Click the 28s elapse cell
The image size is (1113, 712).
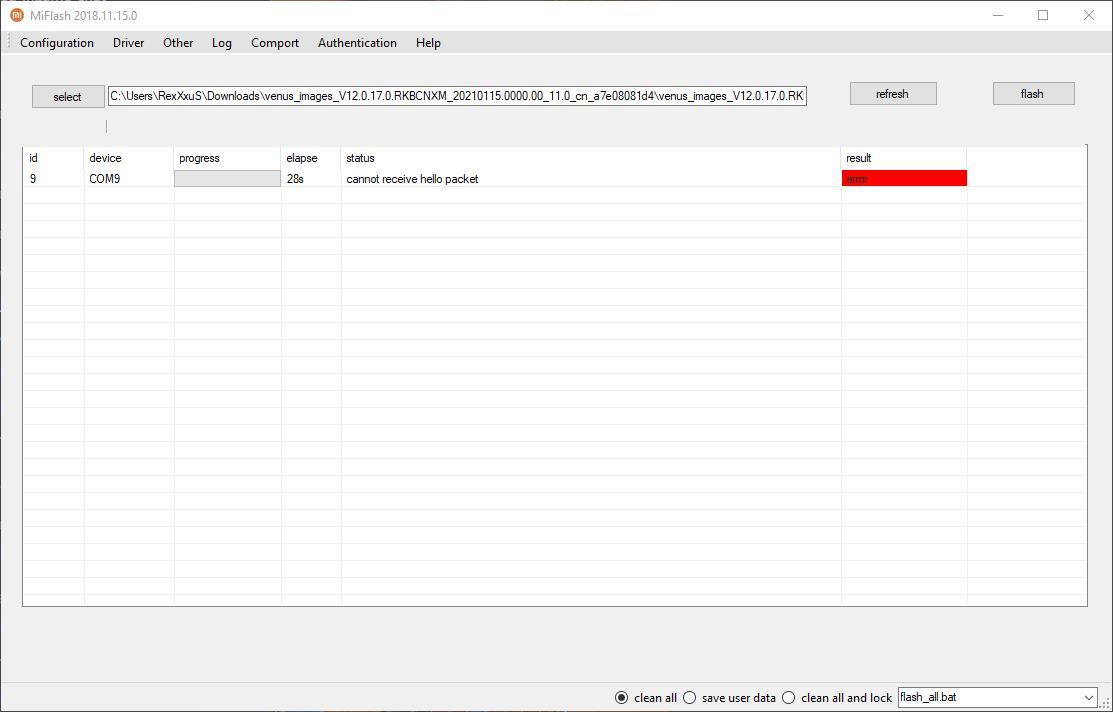[311, 179]
